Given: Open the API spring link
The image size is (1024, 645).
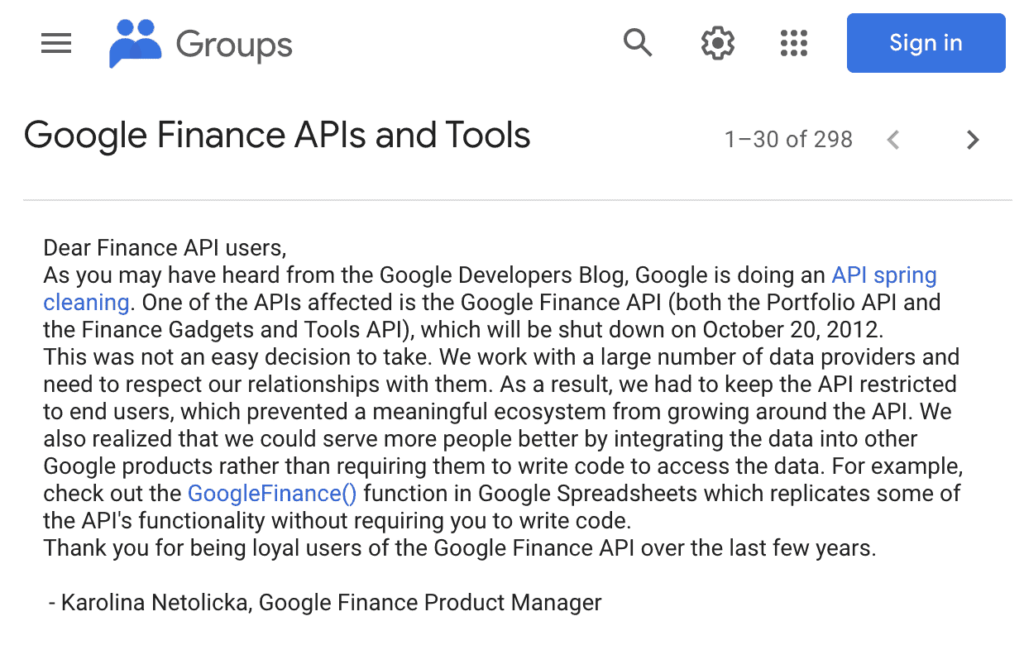Looking at the screenshot, I should [x=884, y=275].
